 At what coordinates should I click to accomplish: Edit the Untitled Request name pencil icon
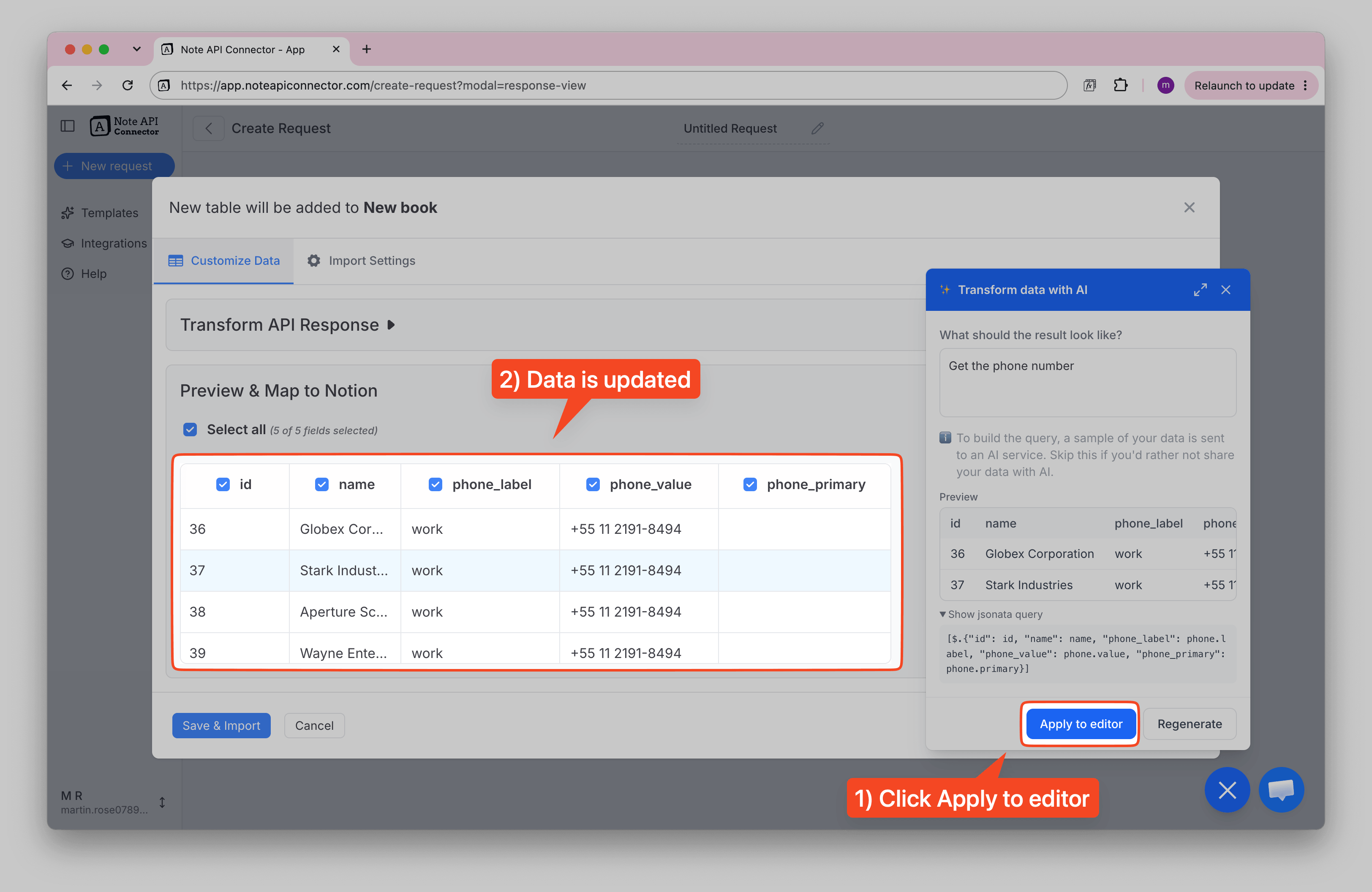click(817, 128)
